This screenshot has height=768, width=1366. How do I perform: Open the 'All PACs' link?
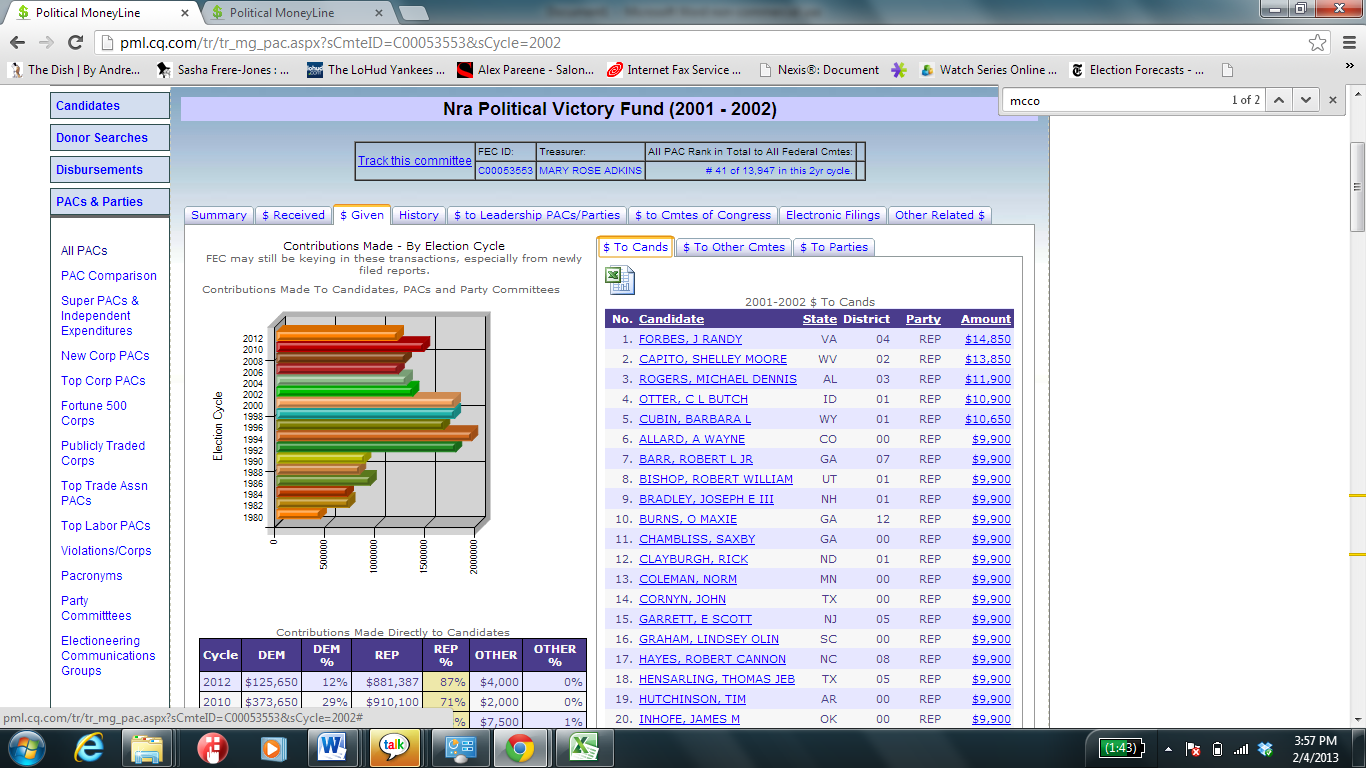pyautogui.click(x=84, y=251)
